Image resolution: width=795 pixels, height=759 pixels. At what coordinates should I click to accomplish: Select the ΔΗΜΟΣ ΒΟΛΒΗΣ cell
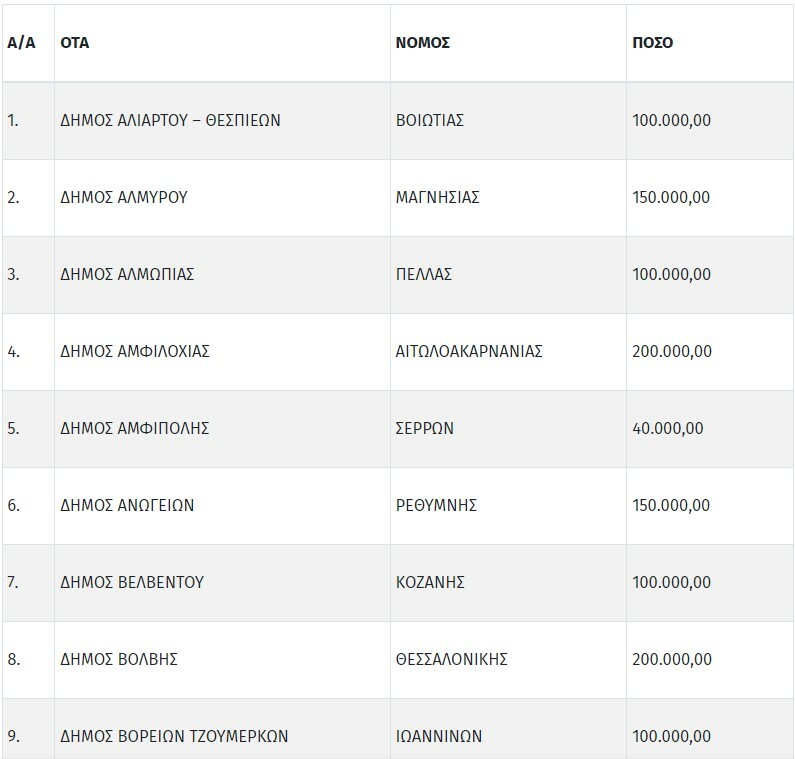(119, 659)
